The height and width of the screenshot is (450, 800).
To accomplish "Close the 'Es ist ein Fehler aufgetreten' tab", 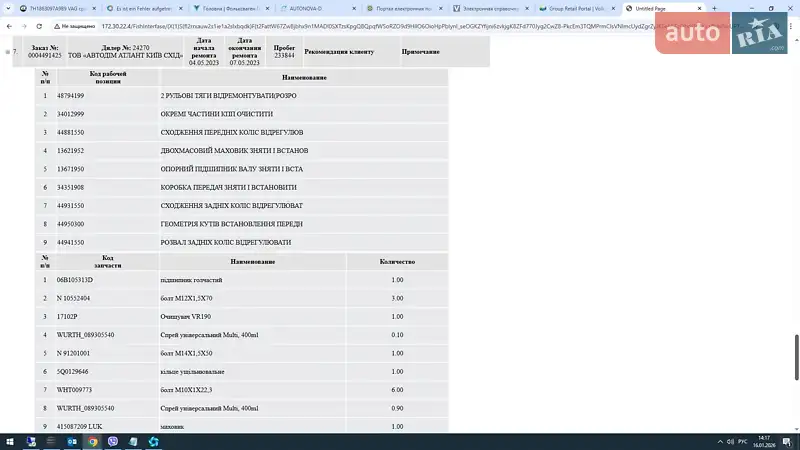I will pyautogui.click(x=181, y=9).
